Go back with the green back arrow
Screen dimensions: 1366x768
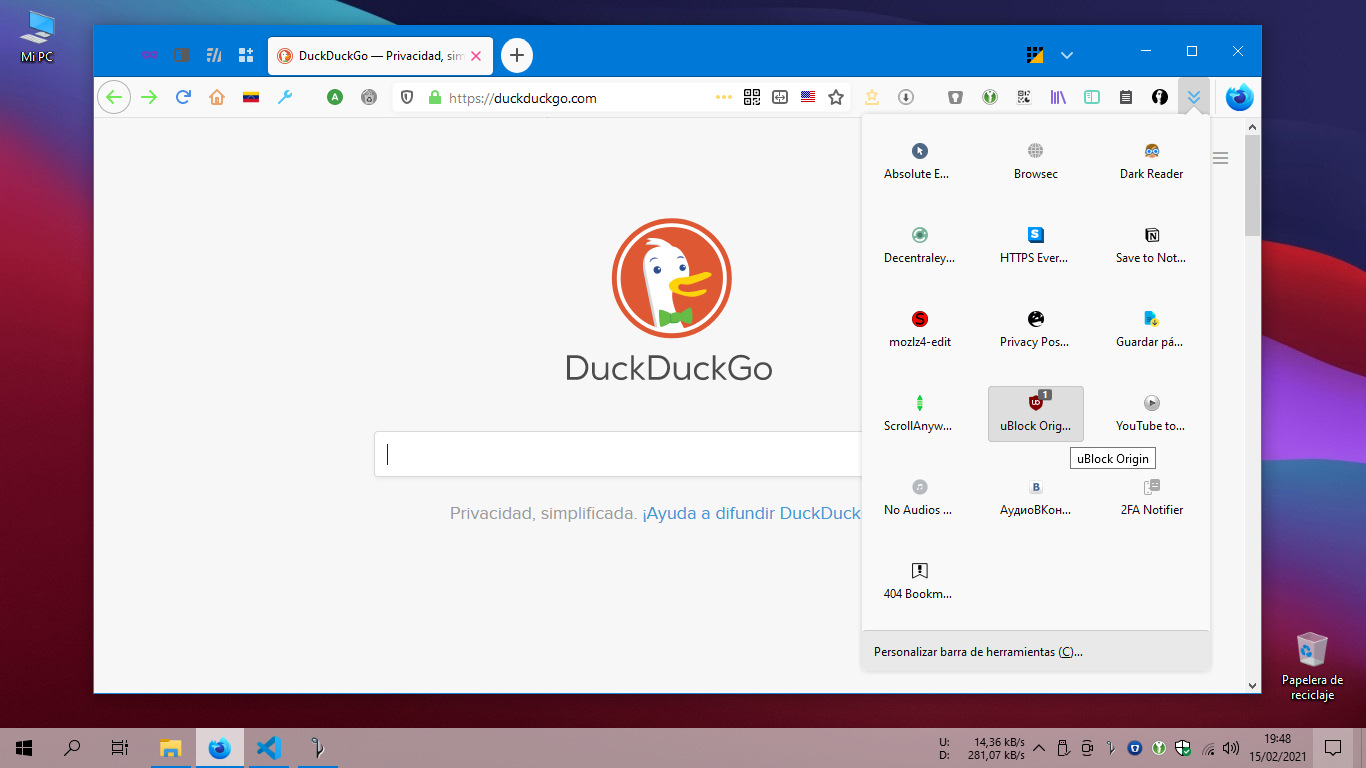[x=114, y=97]
